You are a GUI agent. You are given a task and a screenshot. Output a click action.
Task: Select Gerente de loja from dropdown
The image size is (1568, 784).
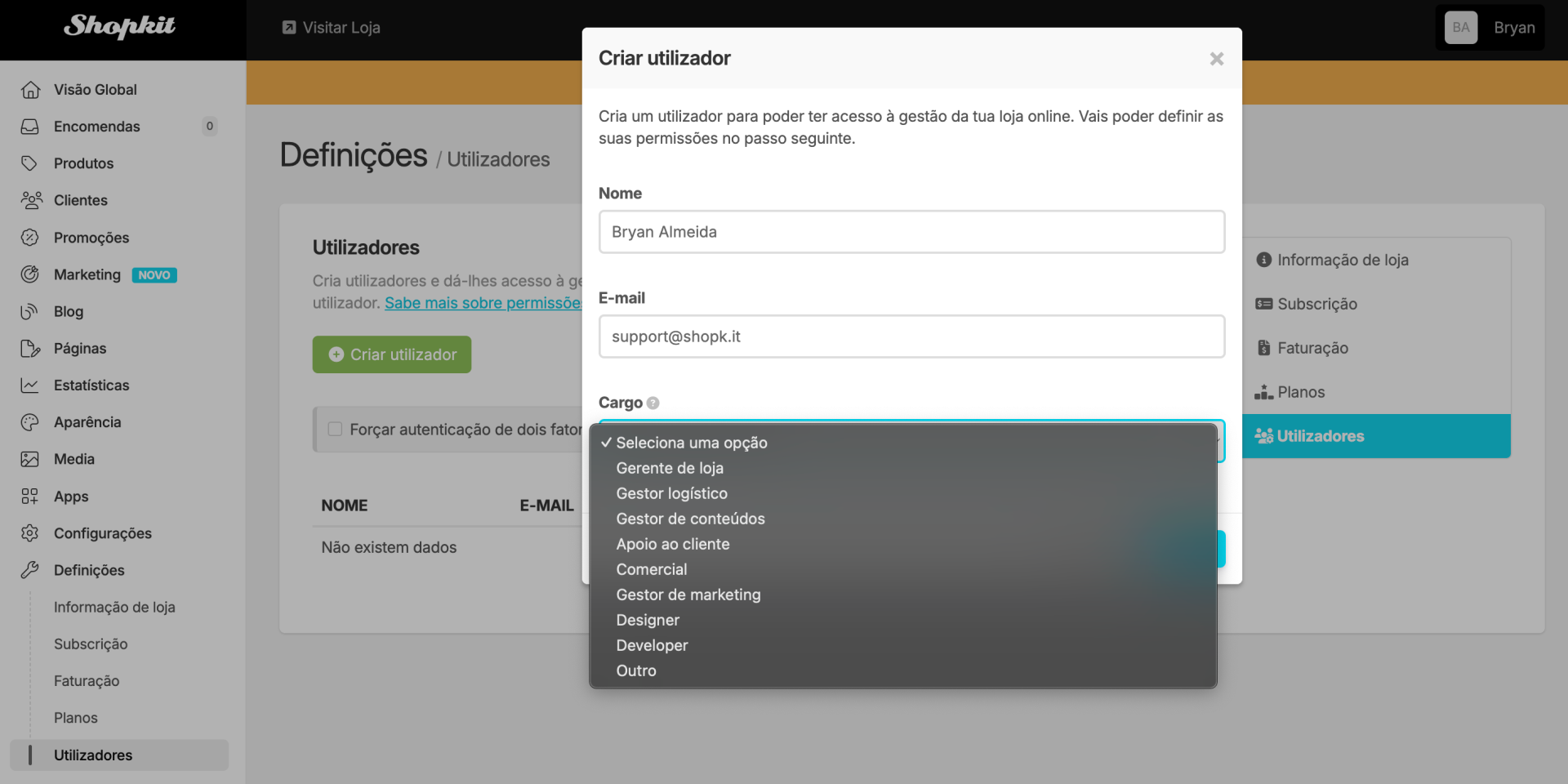point(670,468)
